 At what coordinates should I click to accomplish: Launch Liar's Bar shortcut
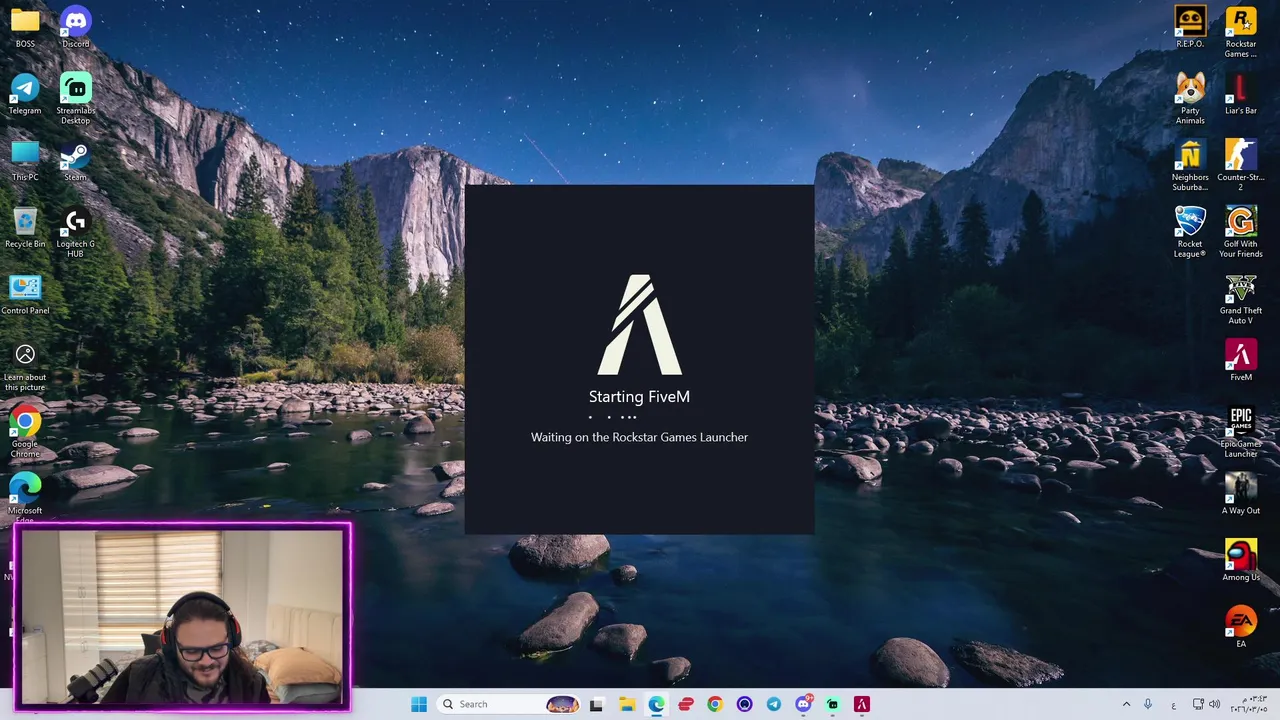coord(1241,94)
